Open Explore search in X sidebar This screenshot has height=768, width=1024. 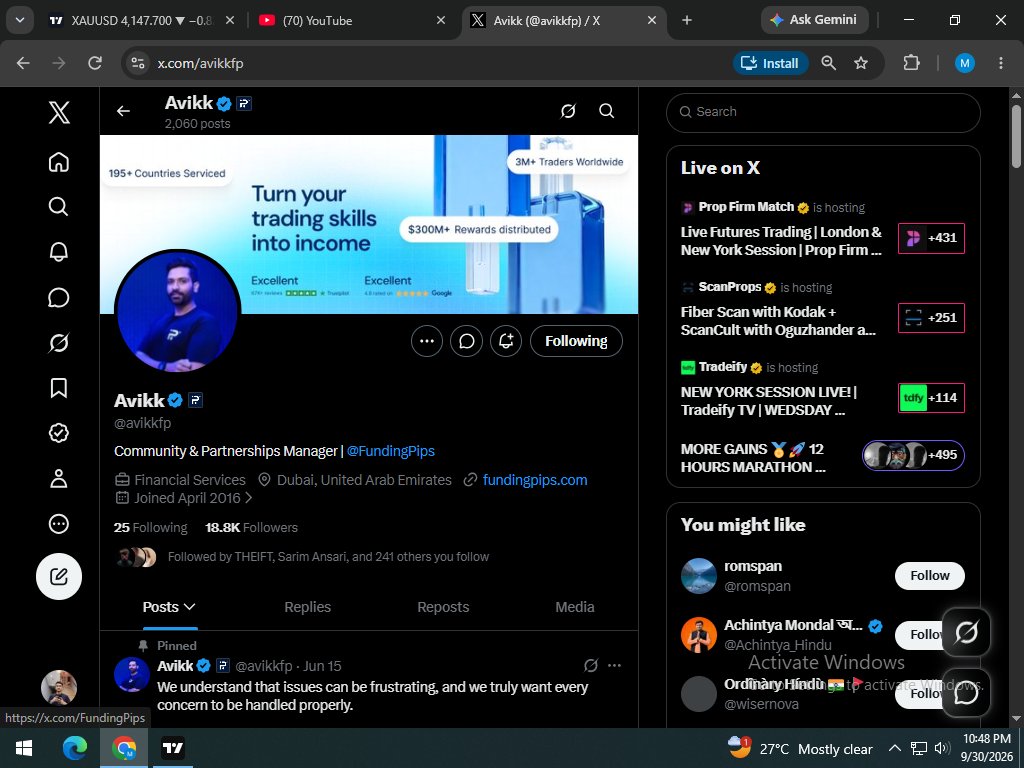tap(59, 207)
